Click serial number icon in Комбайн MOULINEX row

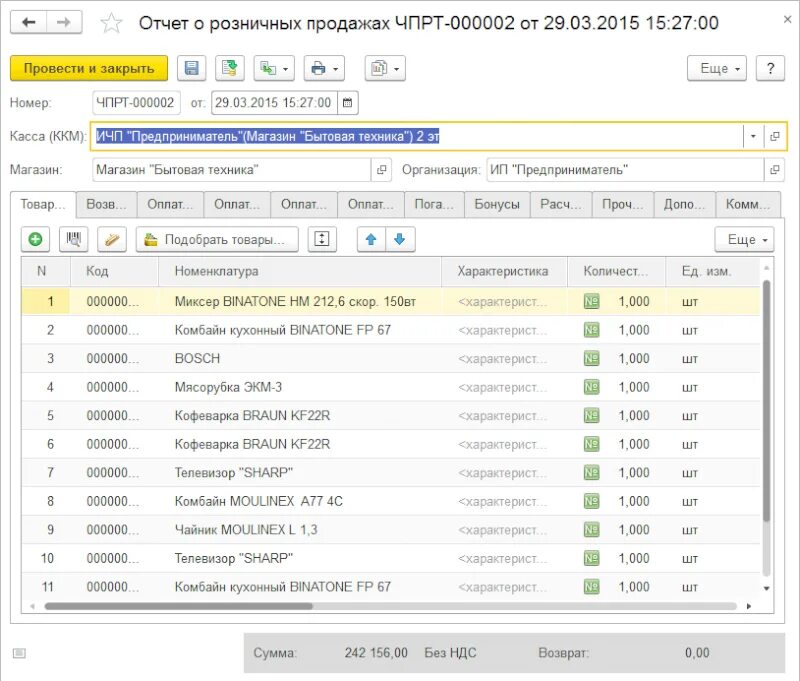click(x=591, y=502)
